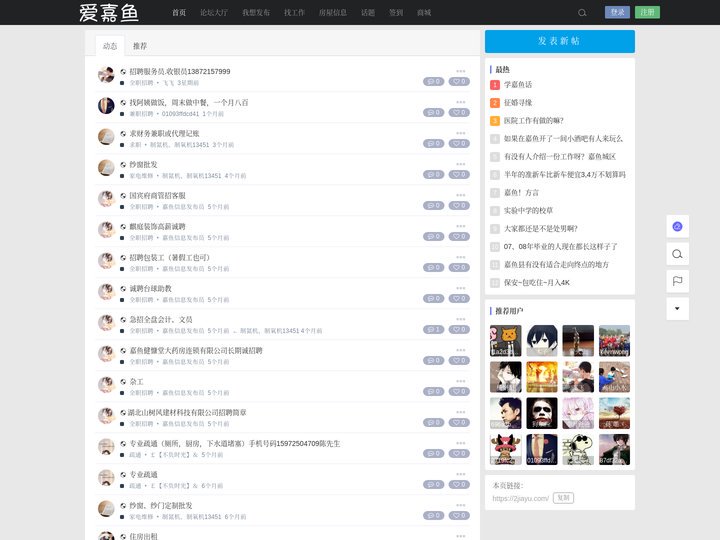The width and height of the screenshot is (720, 540).
Task: Select the Snoopy avatar in 推荐用户
Action: click(578, 450)
